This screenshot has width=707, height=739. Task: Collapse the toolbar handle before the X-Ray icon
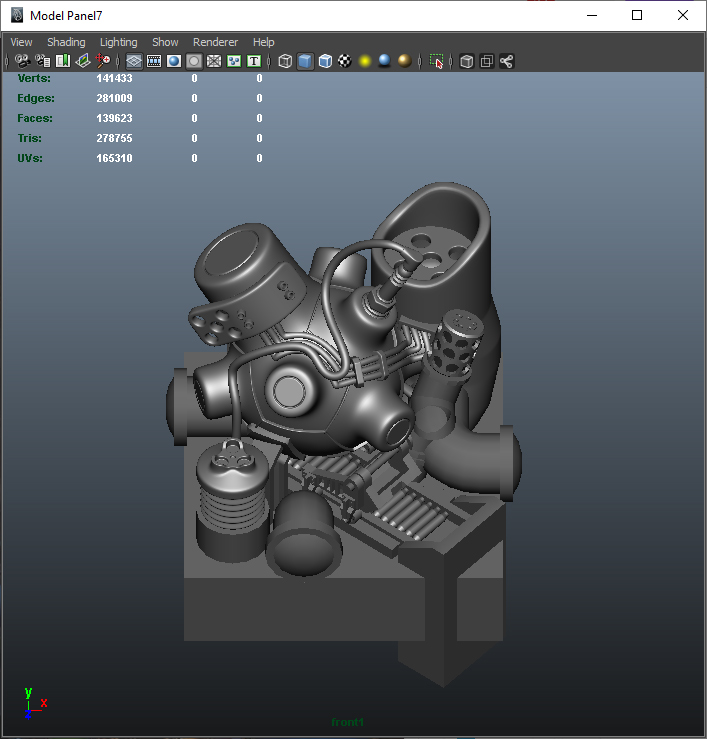[x=451, y=61]
